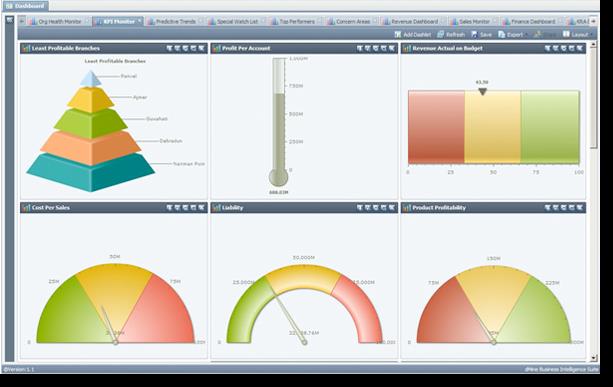Click second header icon in Cost Per Sales panel
This screenshot has width=613, height=387.
[x=177, y=208]
